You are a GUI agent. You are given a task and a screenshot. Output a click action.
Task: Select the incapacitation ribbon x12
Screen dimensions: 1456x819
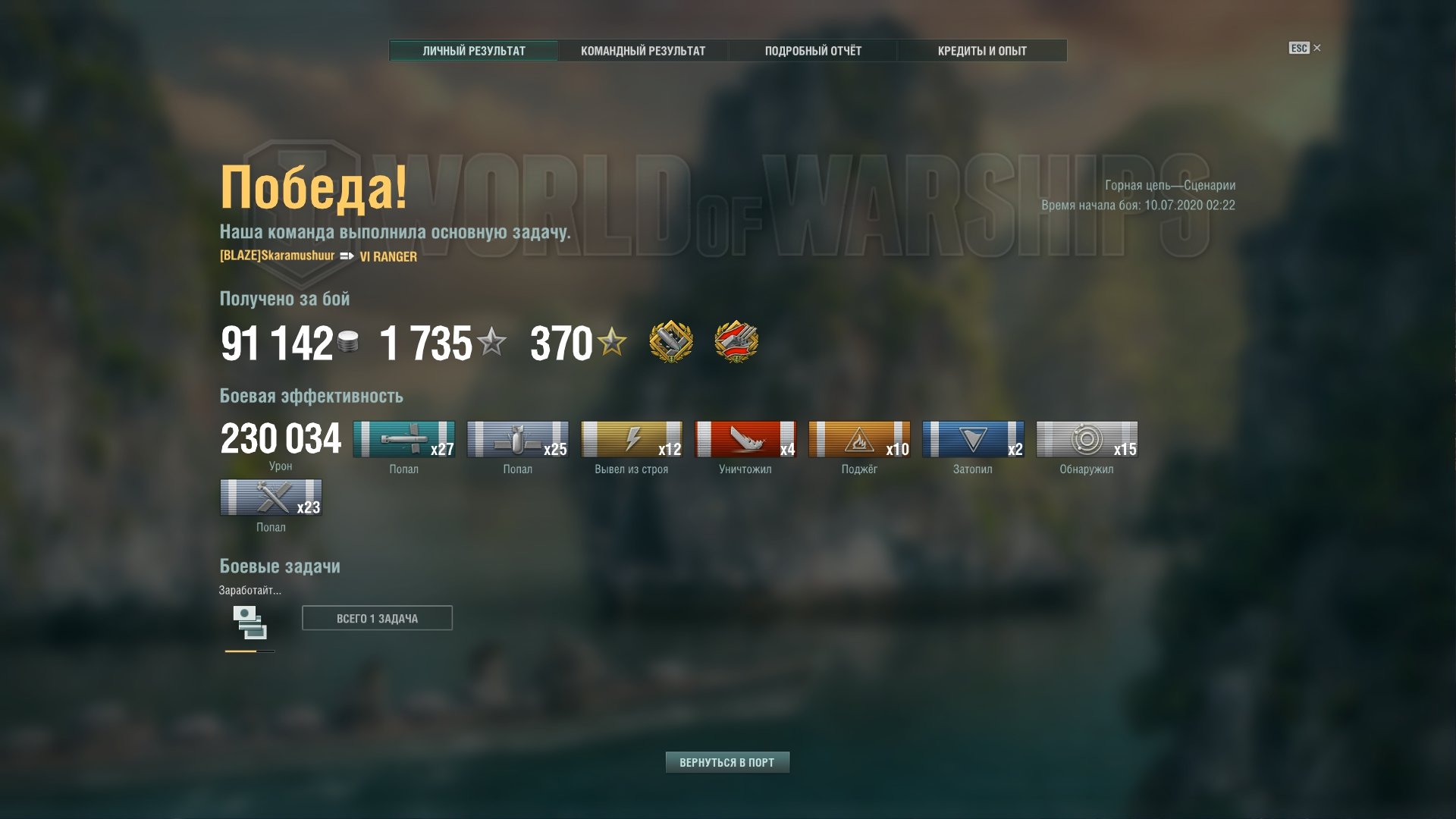[x=632, y=439]
